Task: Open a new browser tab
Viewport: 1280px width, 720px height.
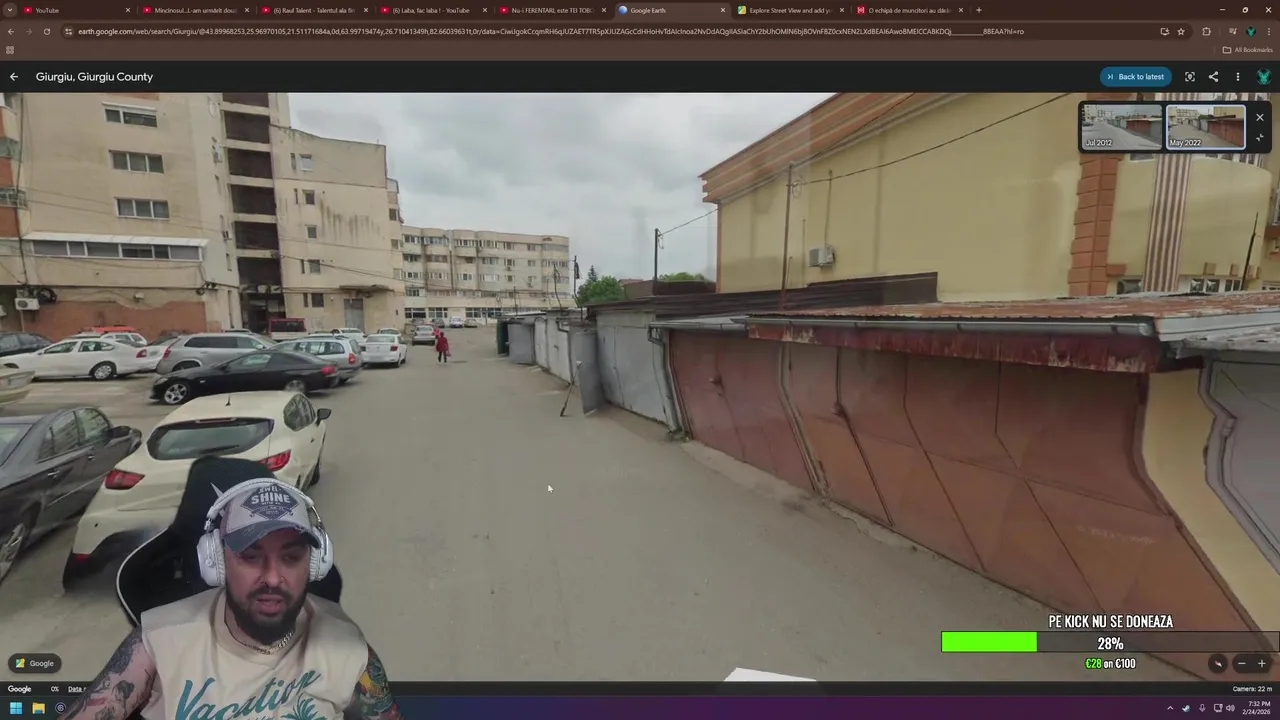Action: coord(978,10)
